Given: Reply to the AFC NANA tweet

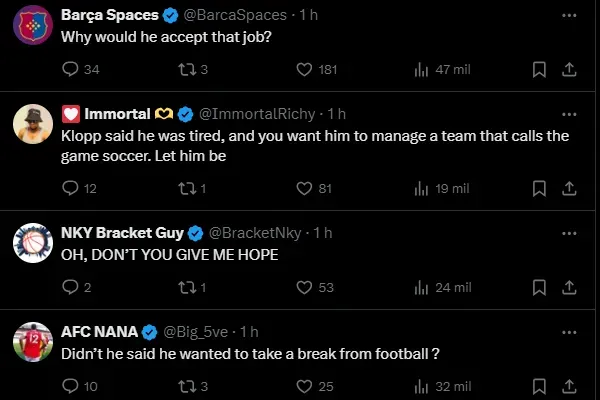Looking at the screenshot, I should [x=70, y=386].
